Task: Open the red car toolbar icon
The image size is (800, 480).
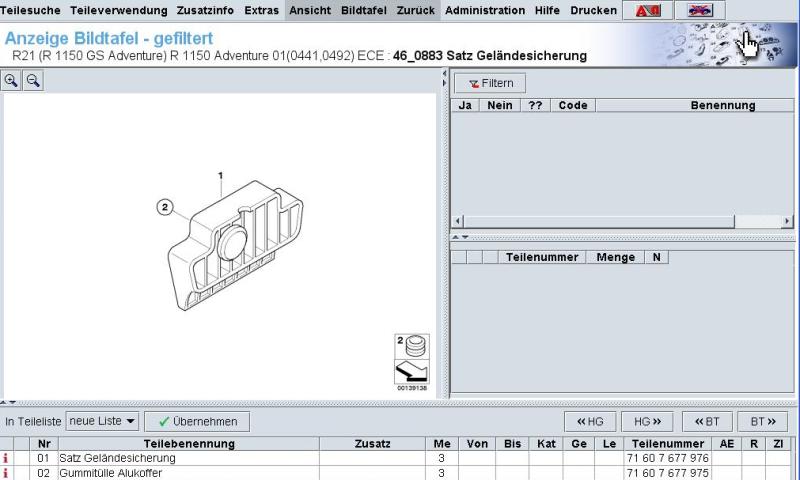Action: coord(647,10)
